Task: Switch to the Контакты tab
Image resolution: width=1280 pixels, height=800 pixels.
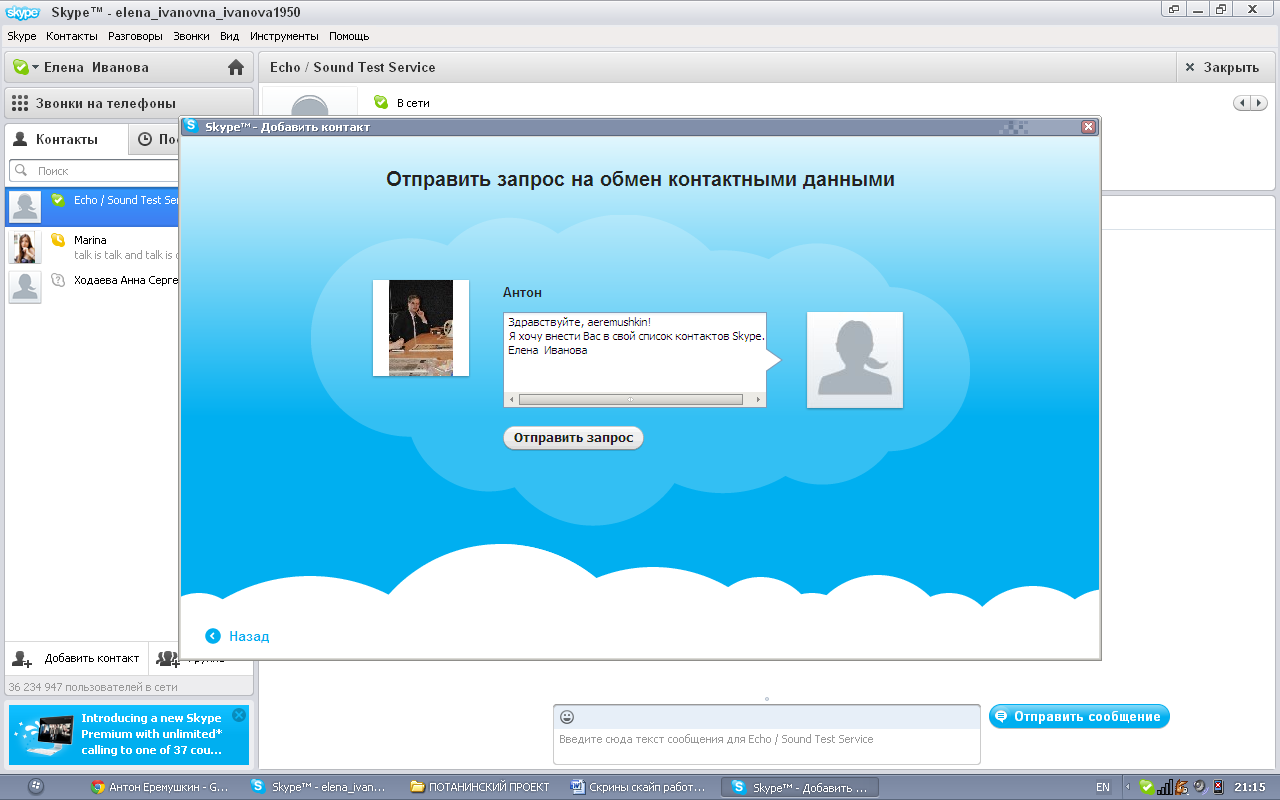Action: [67, 139]
